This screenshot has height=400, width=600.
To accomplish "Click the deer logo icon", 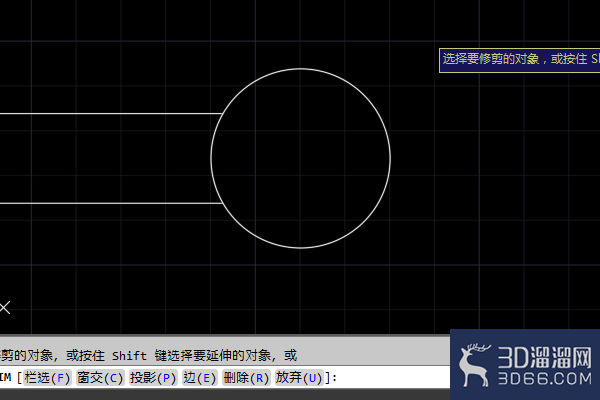I will tap(474, 365).
